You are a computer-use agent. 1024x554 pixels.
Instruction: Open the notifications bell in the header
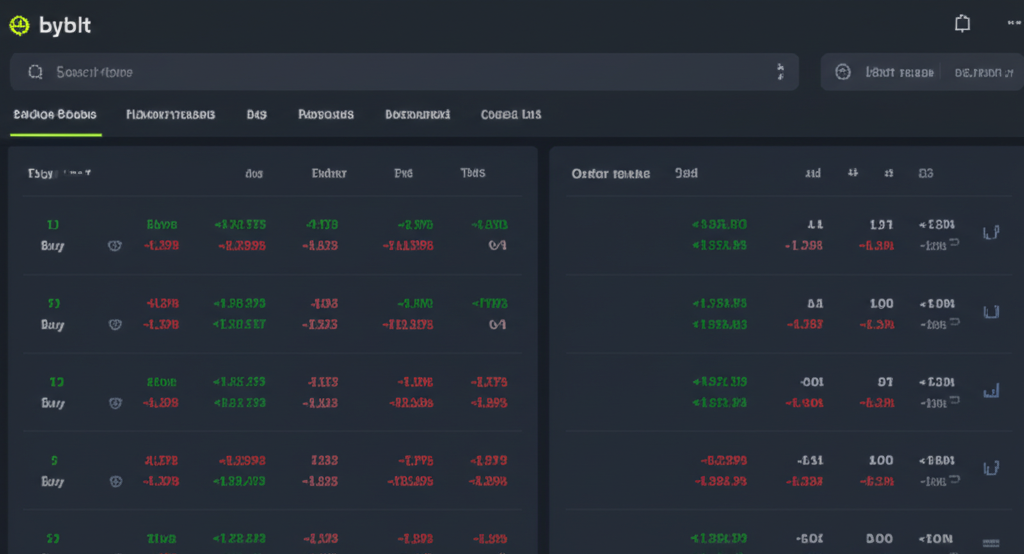point(962,24)
